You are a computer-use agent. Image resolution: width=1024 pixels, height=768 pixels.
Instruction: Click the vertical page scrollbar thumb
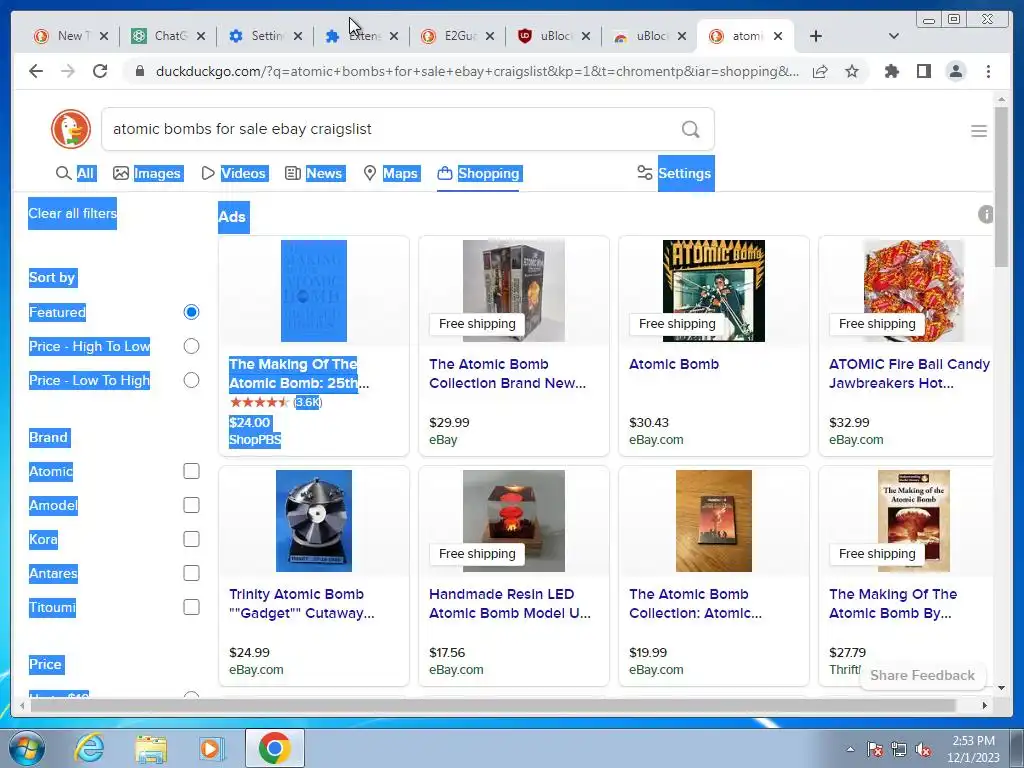(1001, 186)
